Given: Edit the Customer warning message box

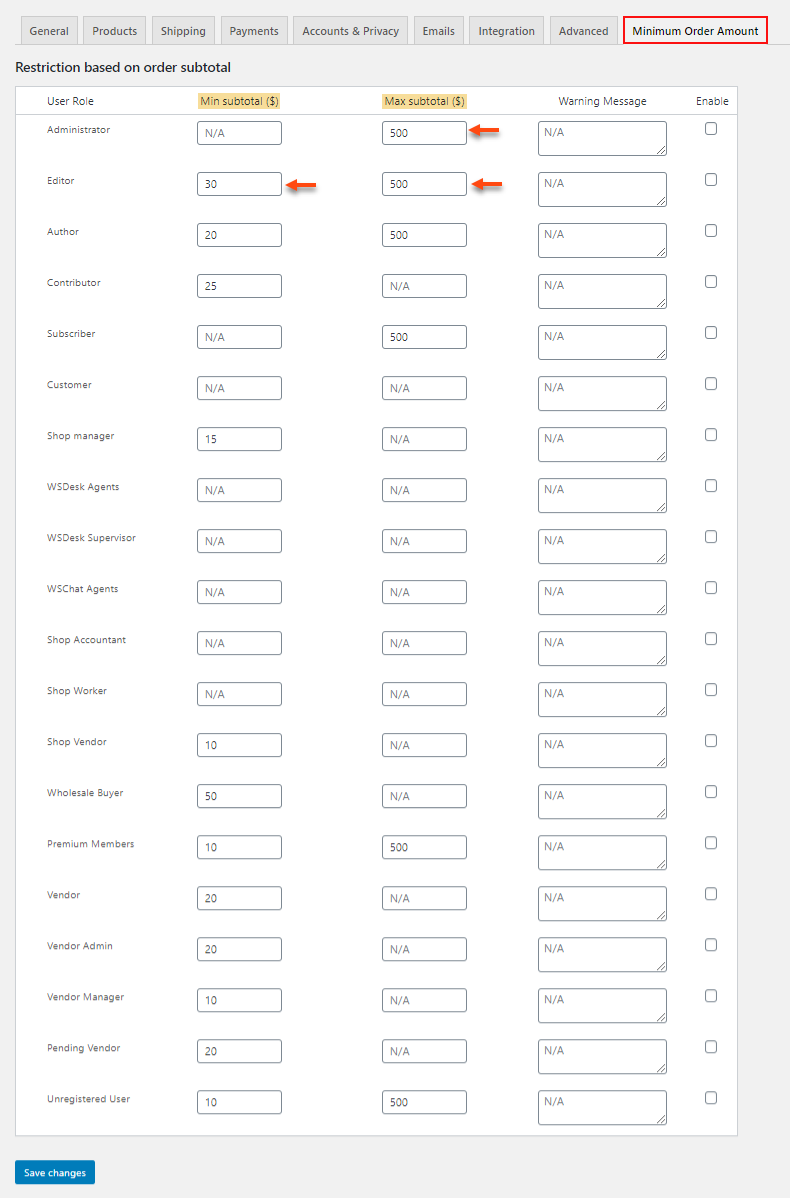Looking at the screenshot, I should [x=602, y=393].
